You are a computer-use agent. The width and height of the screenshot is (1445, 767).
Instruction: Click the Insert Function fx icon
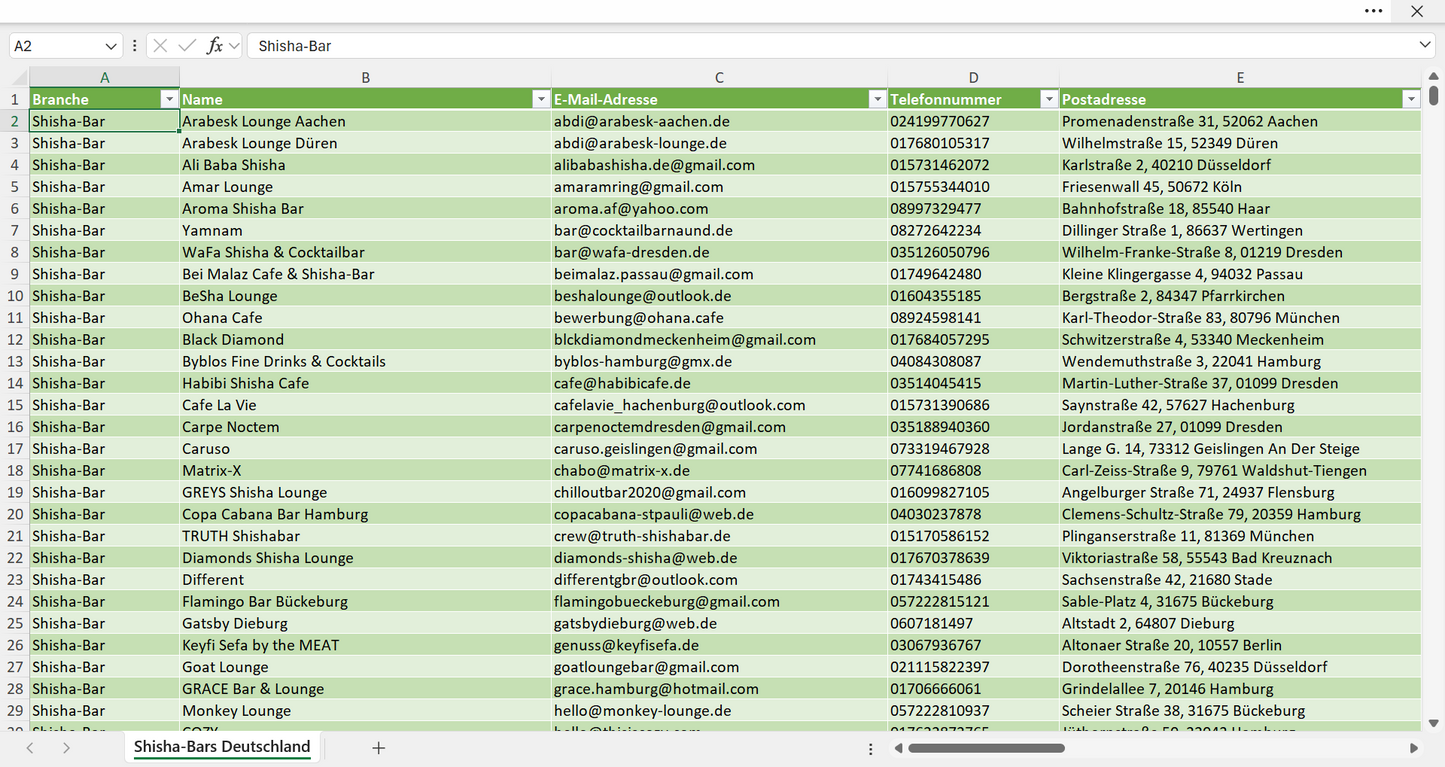(x=214, y=46)
